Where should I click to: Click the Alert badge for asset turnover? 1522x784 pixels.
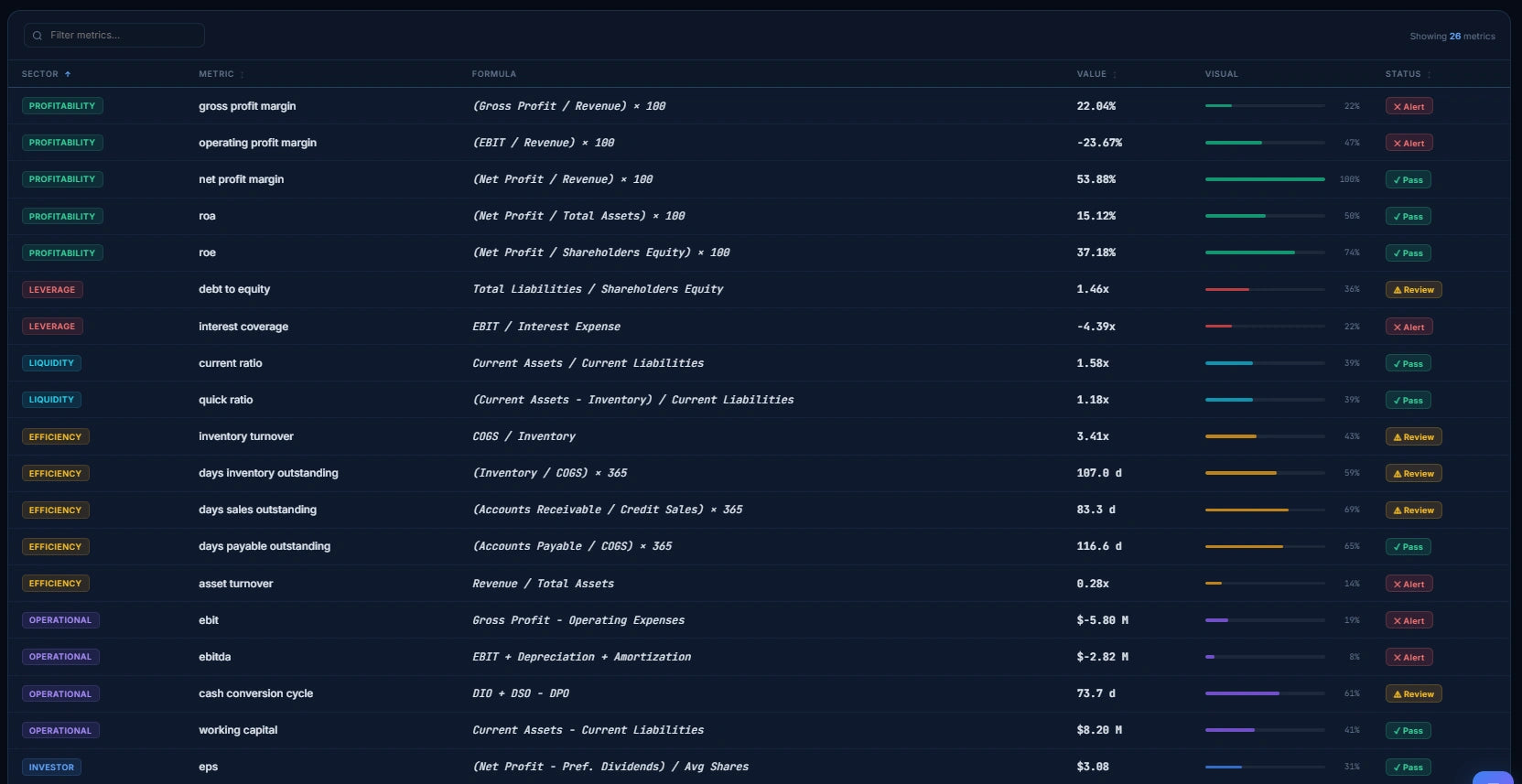[1409, 584]
